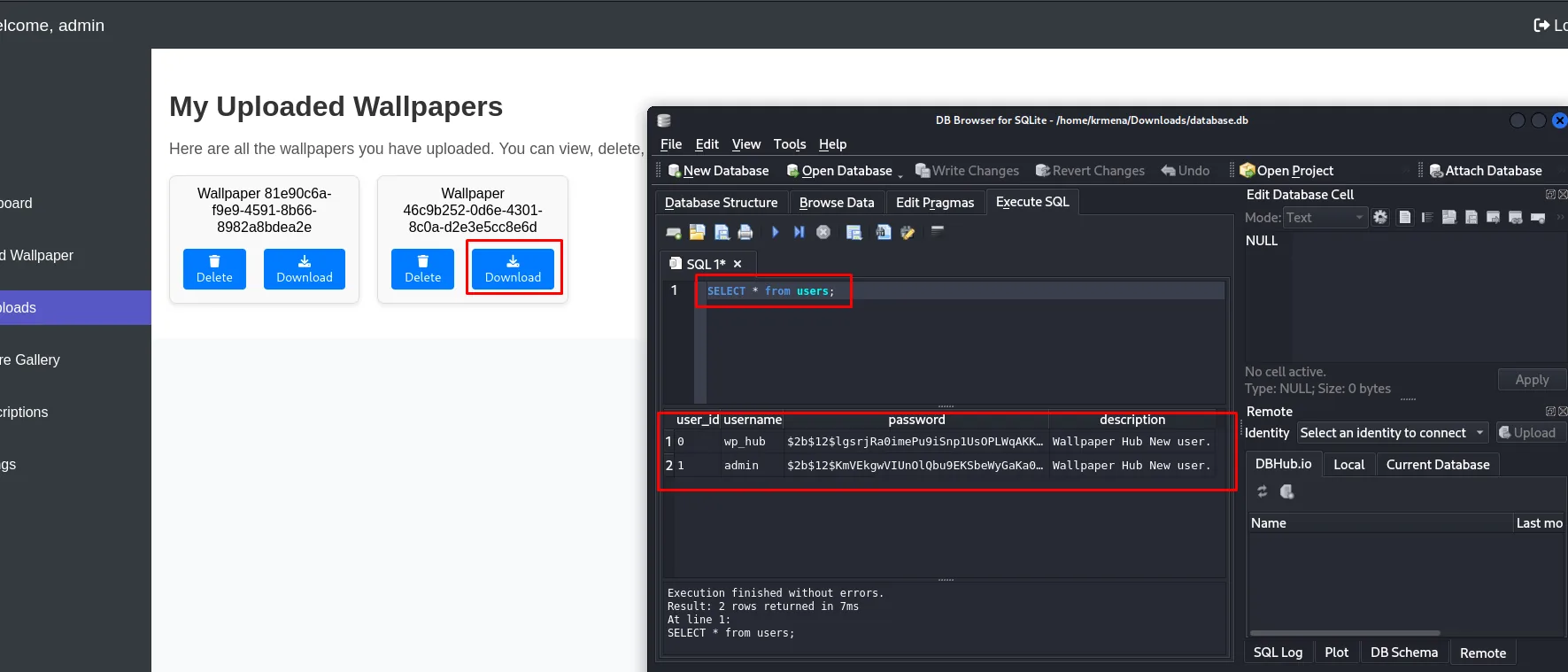This screenshot has width=1568, height=672.
Task: Click Attach Database in toolbar
Action: coord(1486,171)
